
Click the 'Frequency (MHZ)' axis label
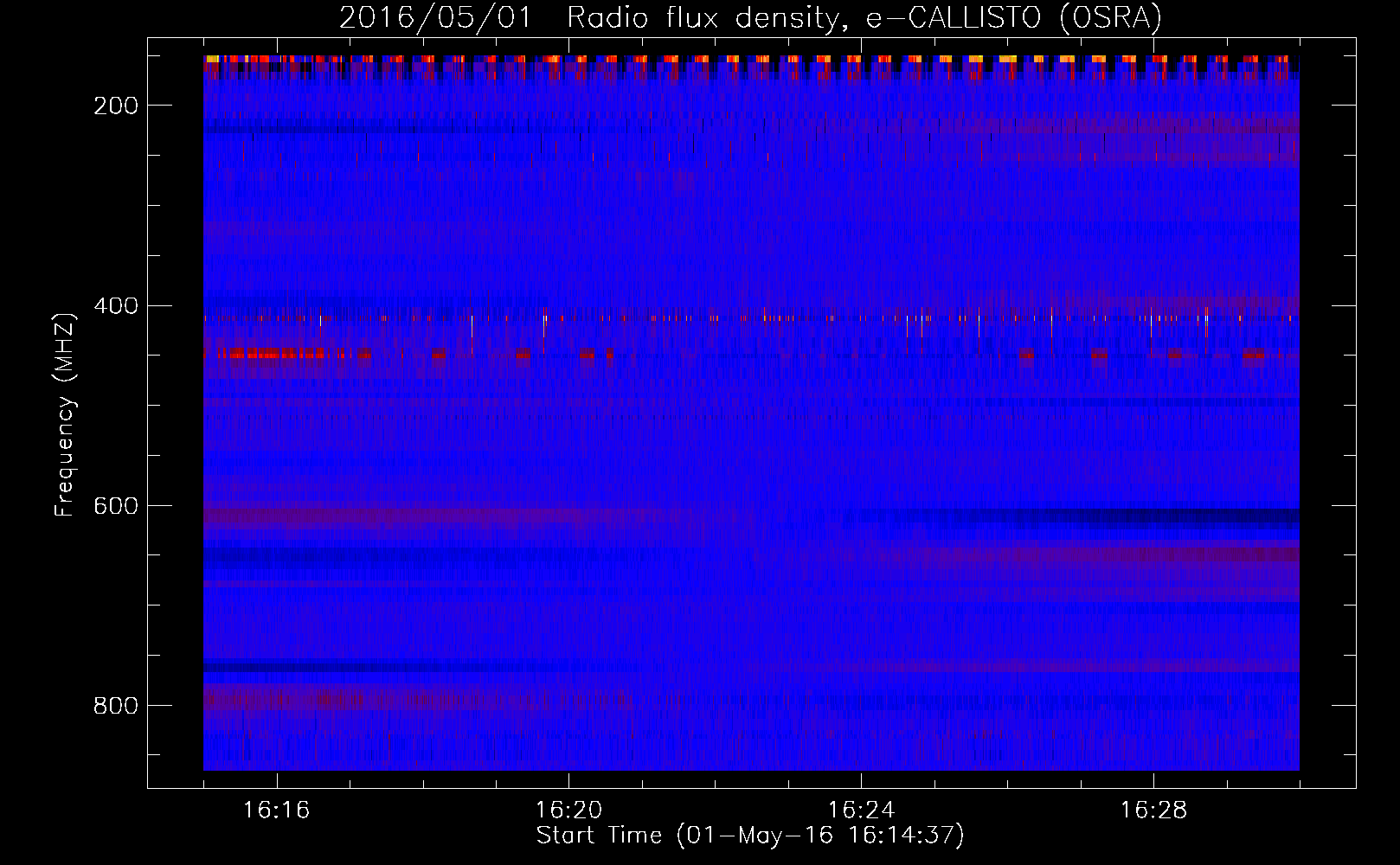pyautogui.click(x=65, y=414)
